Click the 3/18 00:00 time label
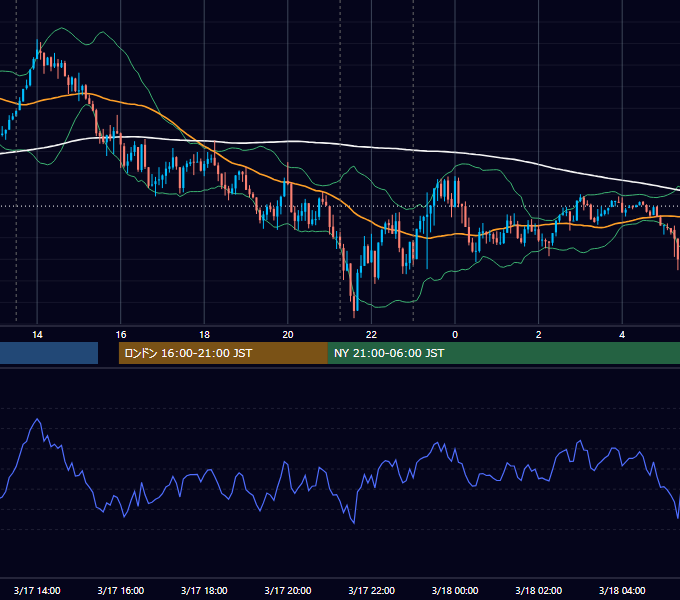 pyautogui.click(x=455, y=590)
